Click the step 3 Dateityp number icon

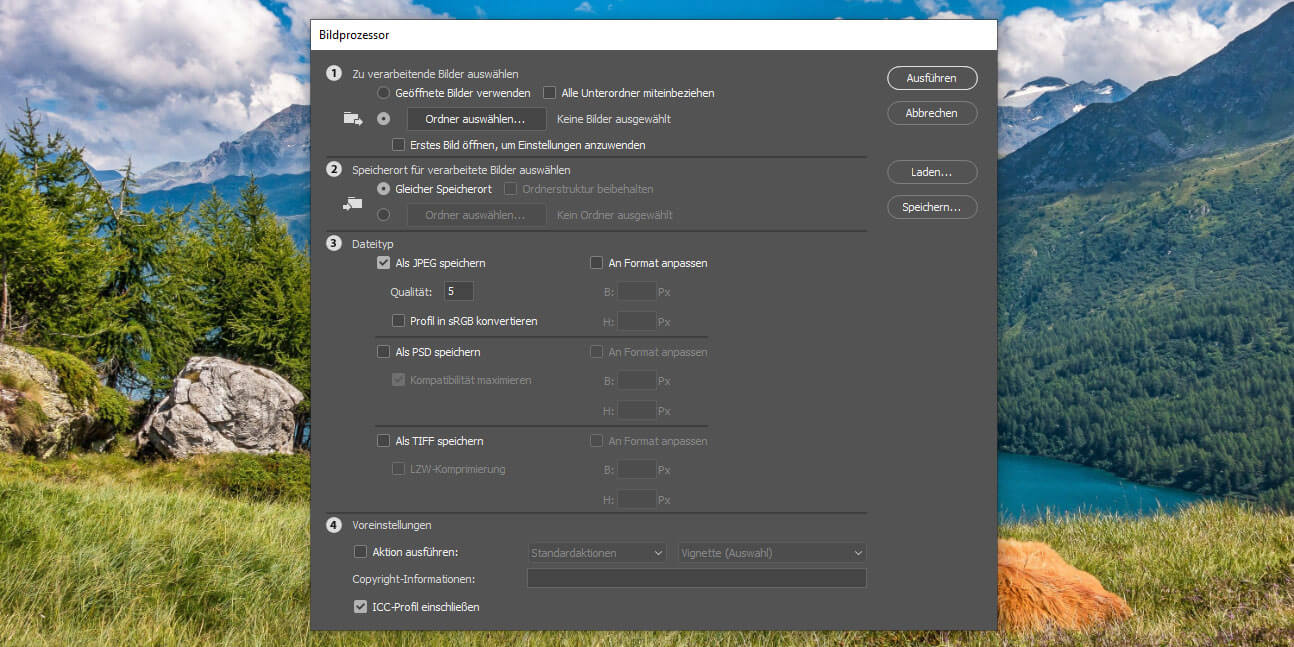pyautogui.click(x=333, y=243)
